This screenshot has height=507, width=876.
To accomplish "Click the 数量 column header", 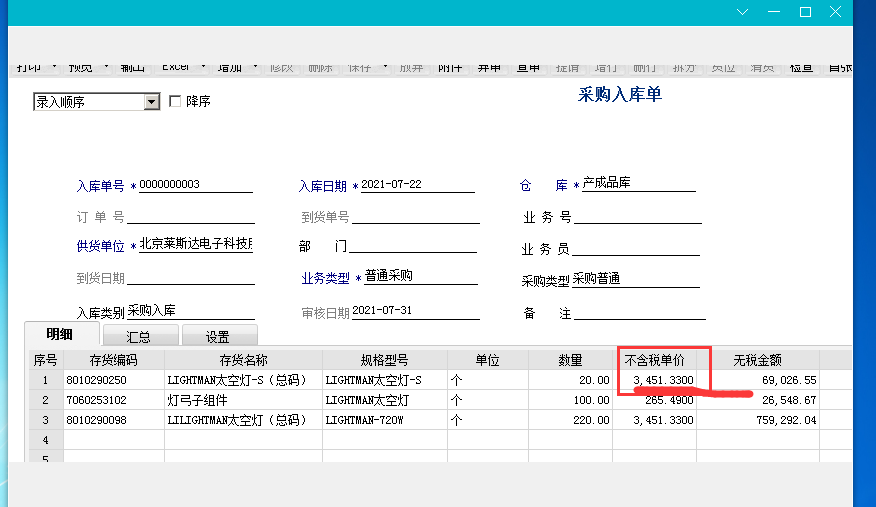I will tap(570, 360).
